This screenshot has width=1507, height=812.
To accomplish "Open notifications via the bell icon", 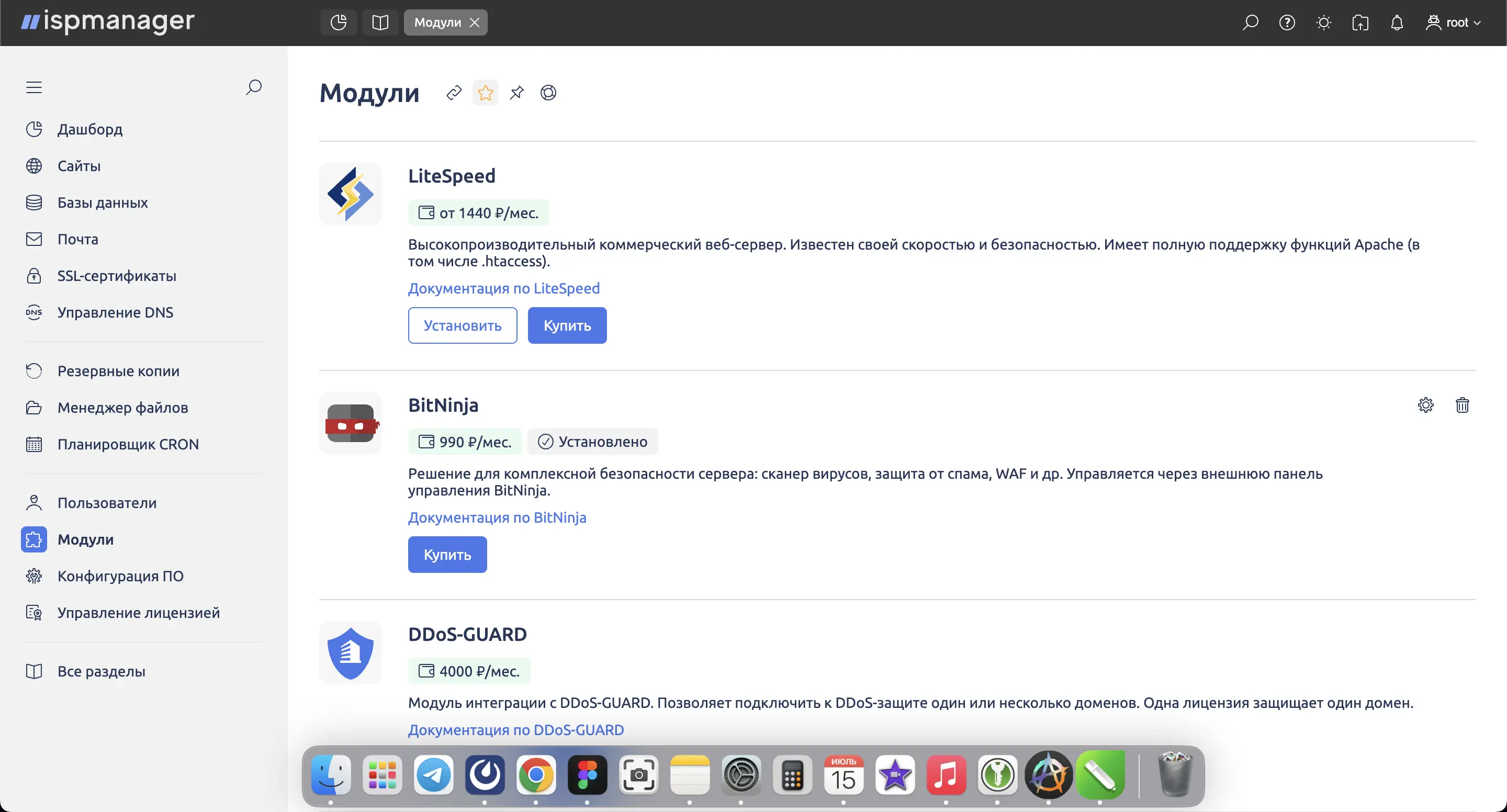I will click(1397, 22).
